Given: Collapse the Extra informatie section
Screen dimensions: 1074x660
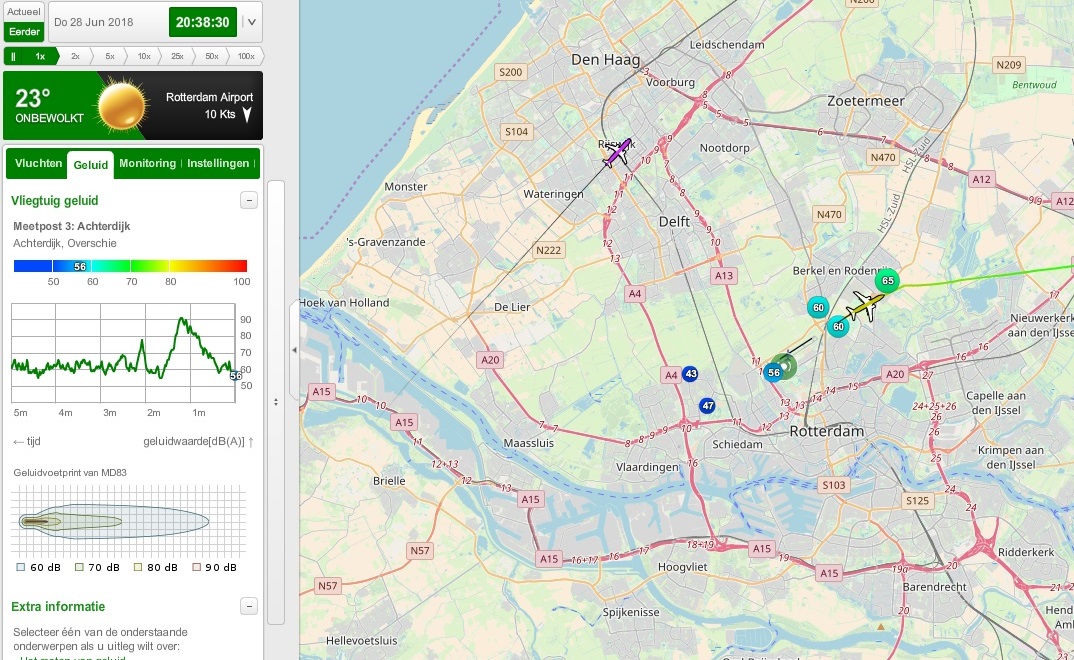Looking at the screenshot, I should 249,606.
